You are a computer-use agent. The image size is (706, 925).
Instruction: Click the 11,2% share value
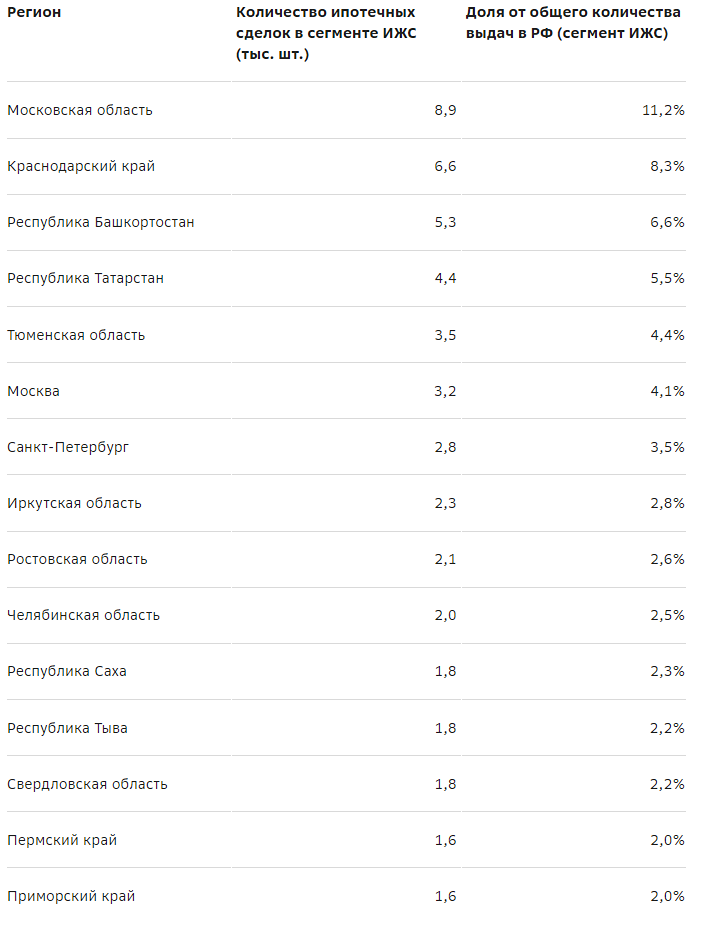coord(663,110)
